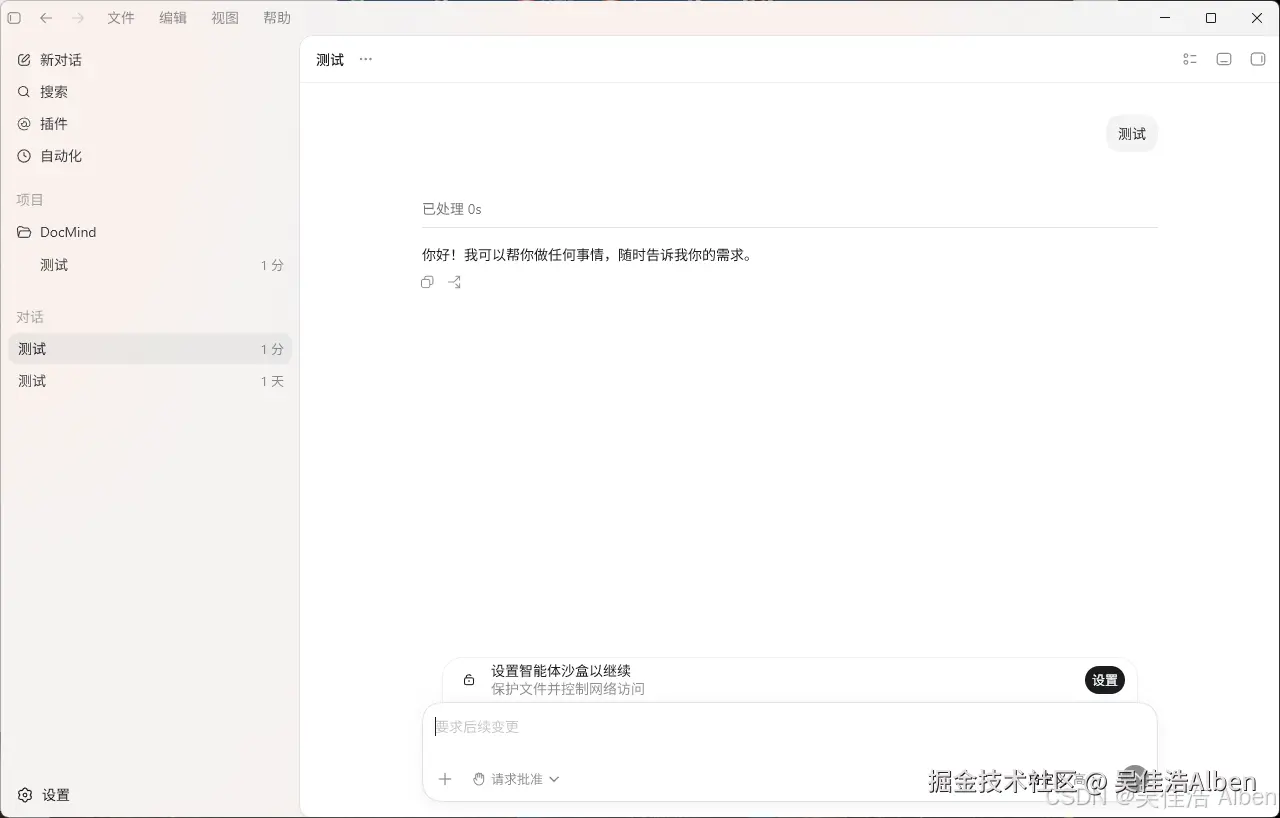Screen dimensions: 1280x818
Task: Click the 项目 section header
Action: [x=30, y=200]
